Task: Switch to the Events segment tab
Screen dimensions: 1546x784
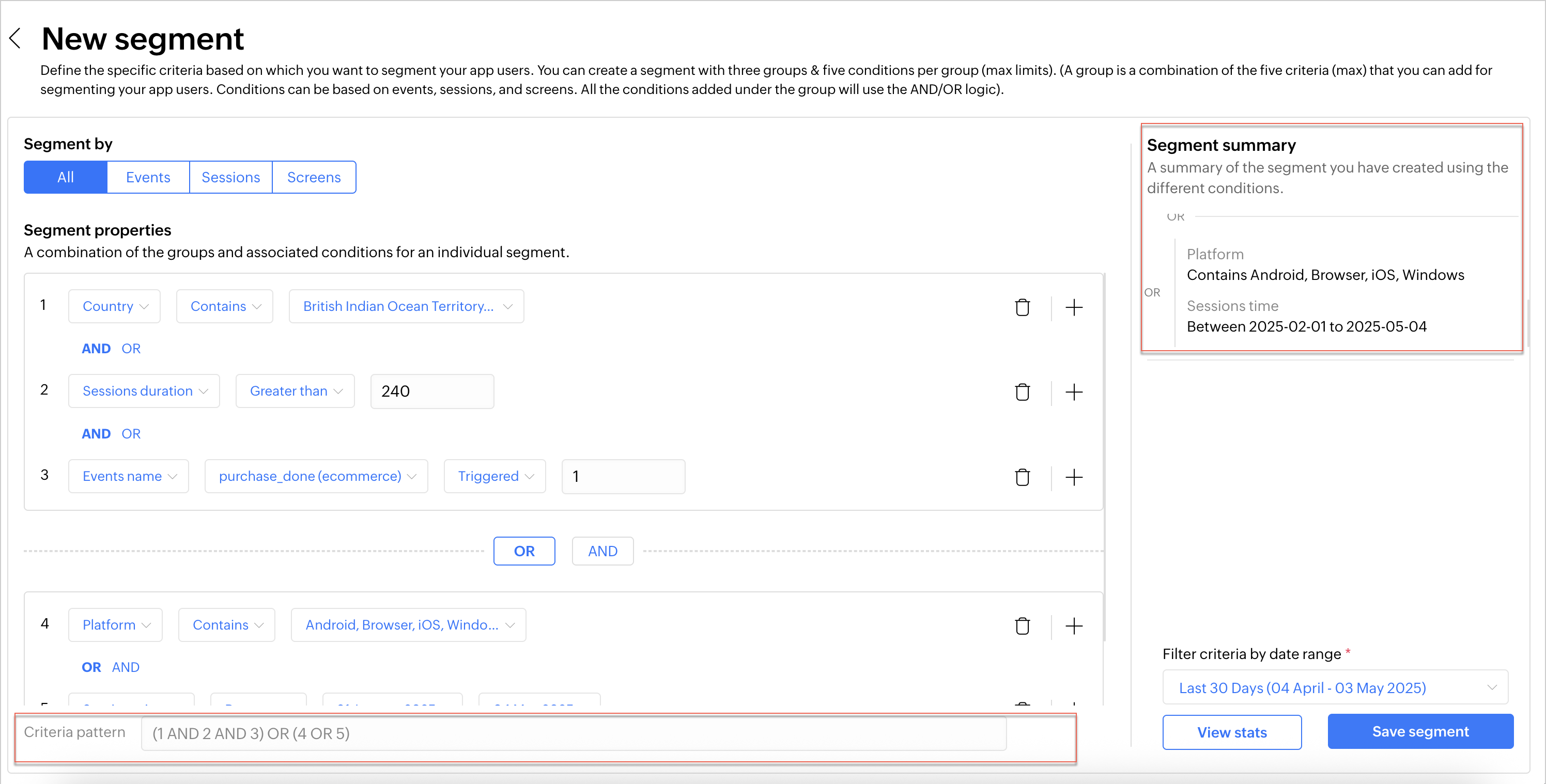Action: tap(148, 178)
